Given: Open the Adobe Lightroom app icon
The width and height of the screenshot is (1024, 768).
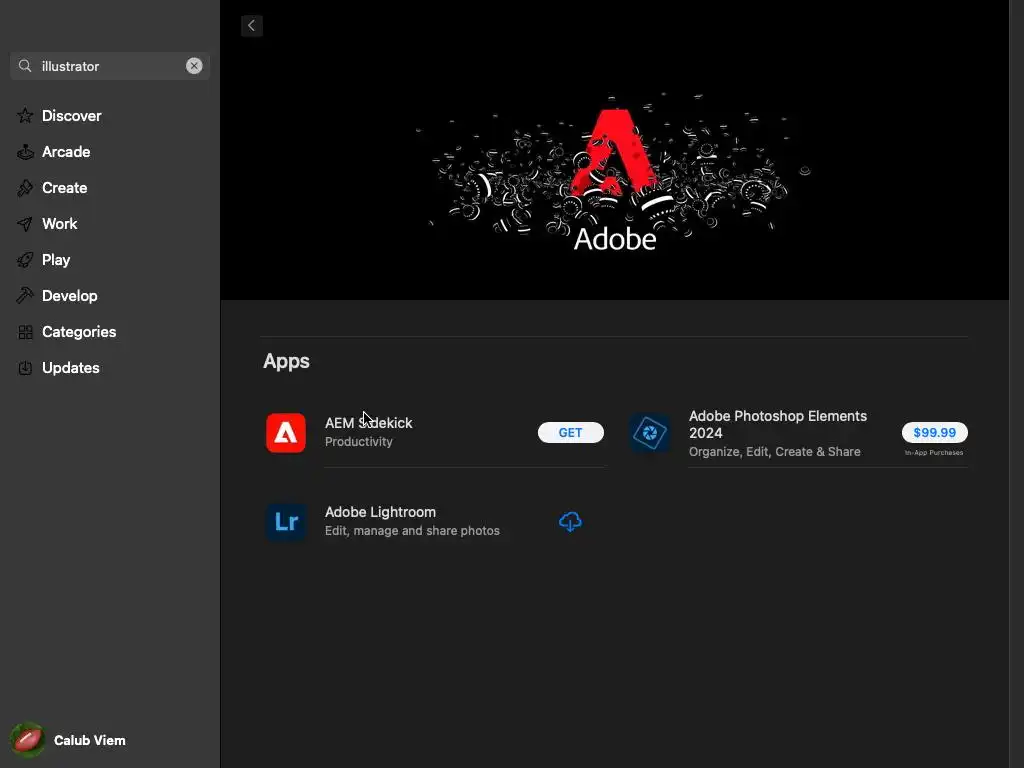Looking at the screenshot, I should coord(285,522).
